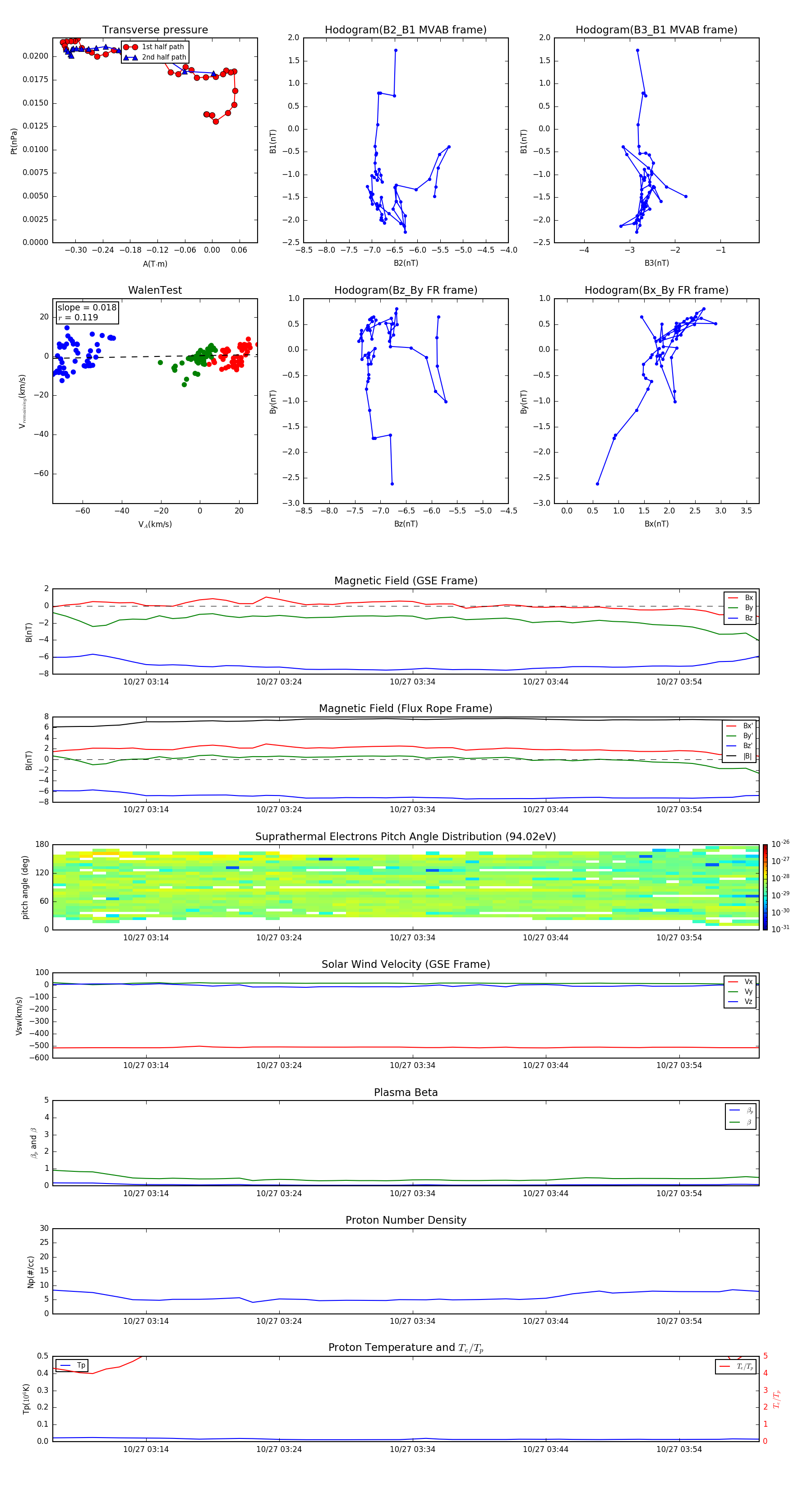The image size is (812, 1489).
Task: Click the 'Proton Number Density' title
Action: click(406, 1220)
